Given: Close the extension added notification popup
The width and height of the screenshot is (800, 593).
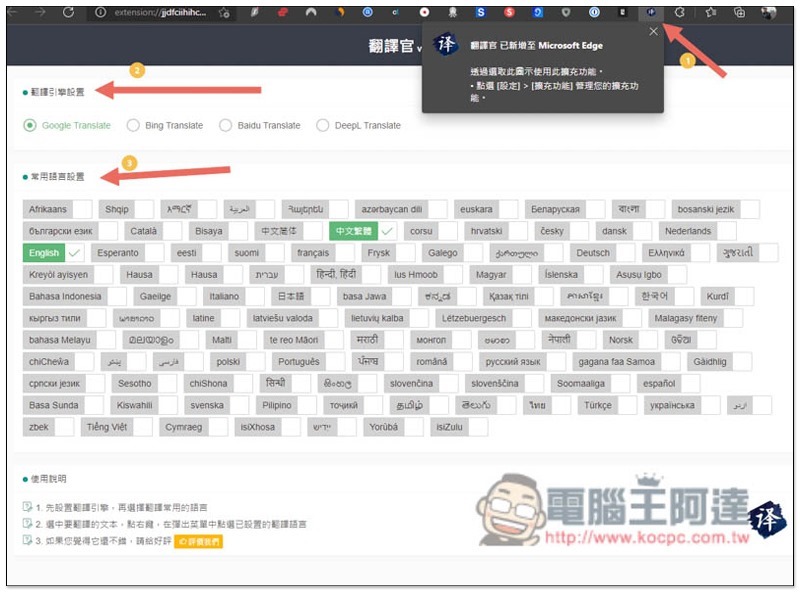Looking at the screenshot, I should (653, 32).
